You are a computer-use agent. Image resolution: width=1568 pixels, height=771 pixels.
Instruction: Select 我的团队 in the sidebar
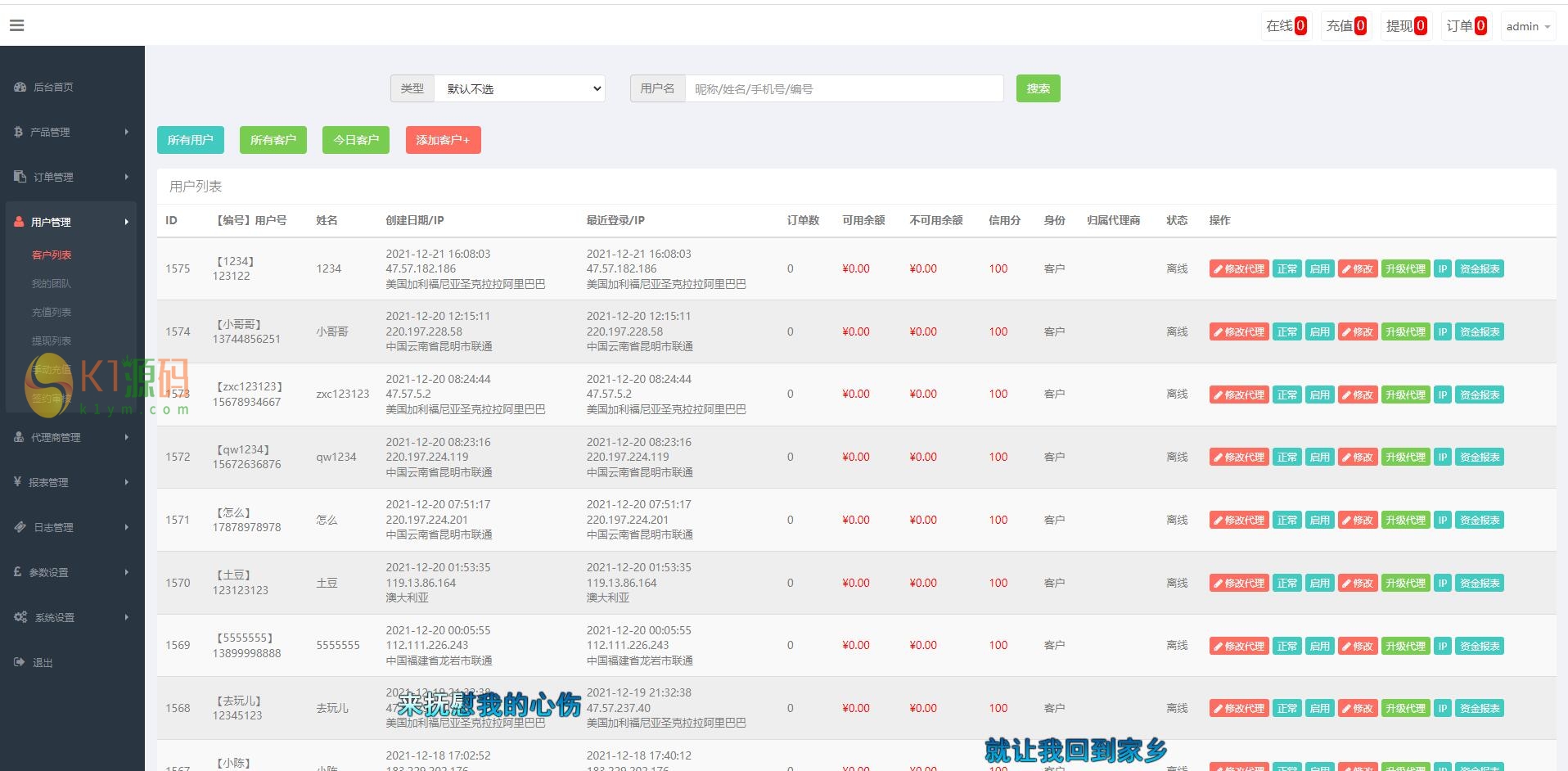pyautogui.click(x=52, y=283)
